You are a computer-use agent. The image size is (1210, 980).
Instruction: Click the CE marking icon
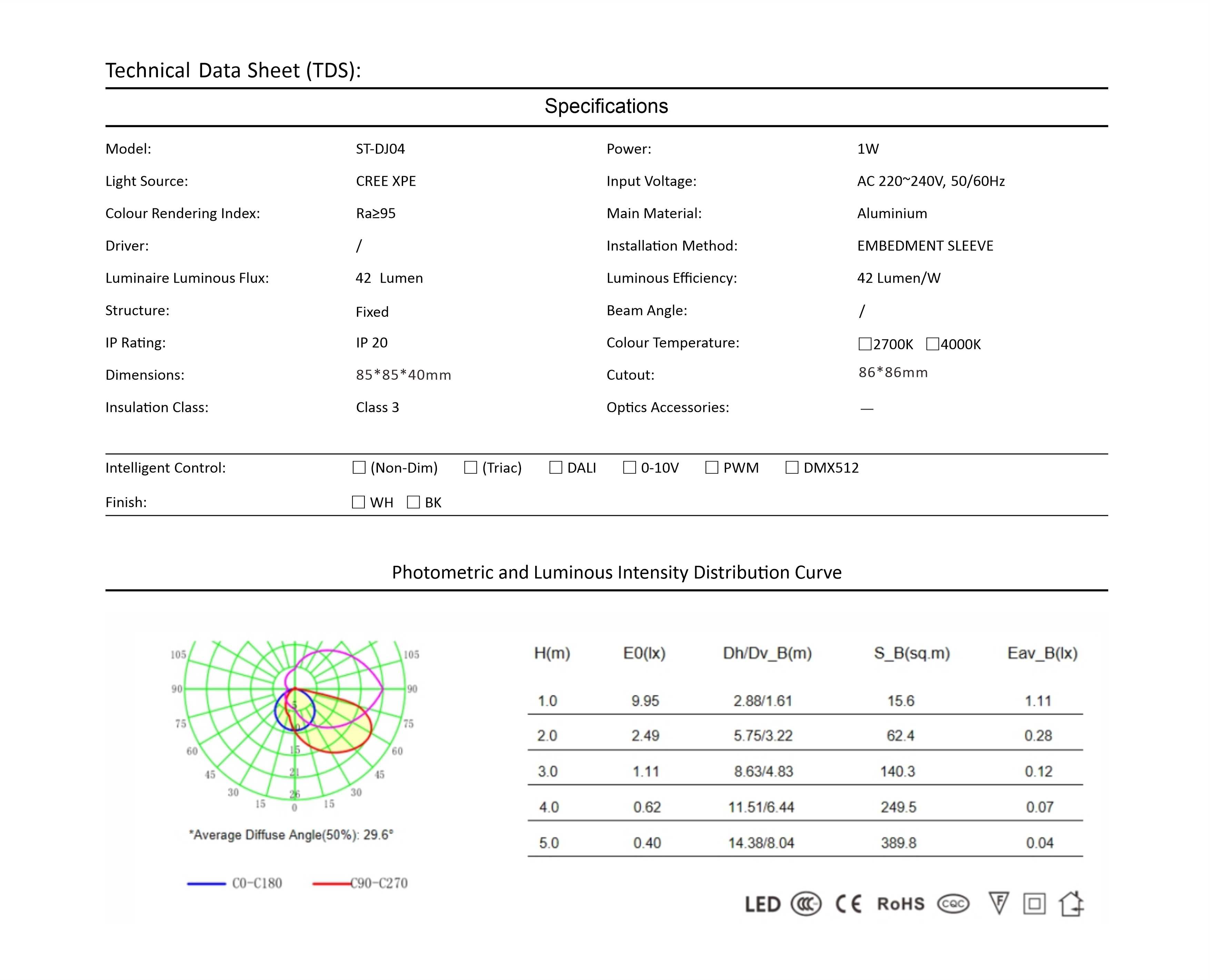coord(848,904)
